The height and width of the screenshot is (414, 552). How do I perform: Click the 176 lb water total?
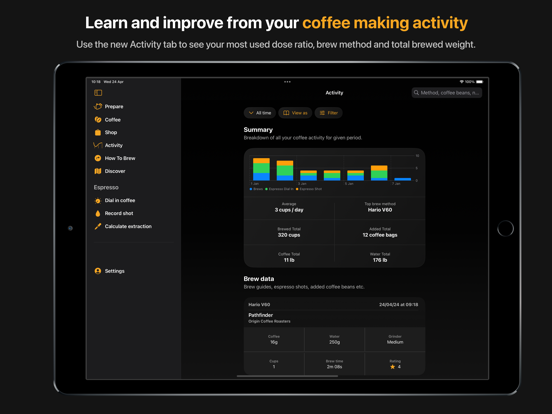(380, 260)
